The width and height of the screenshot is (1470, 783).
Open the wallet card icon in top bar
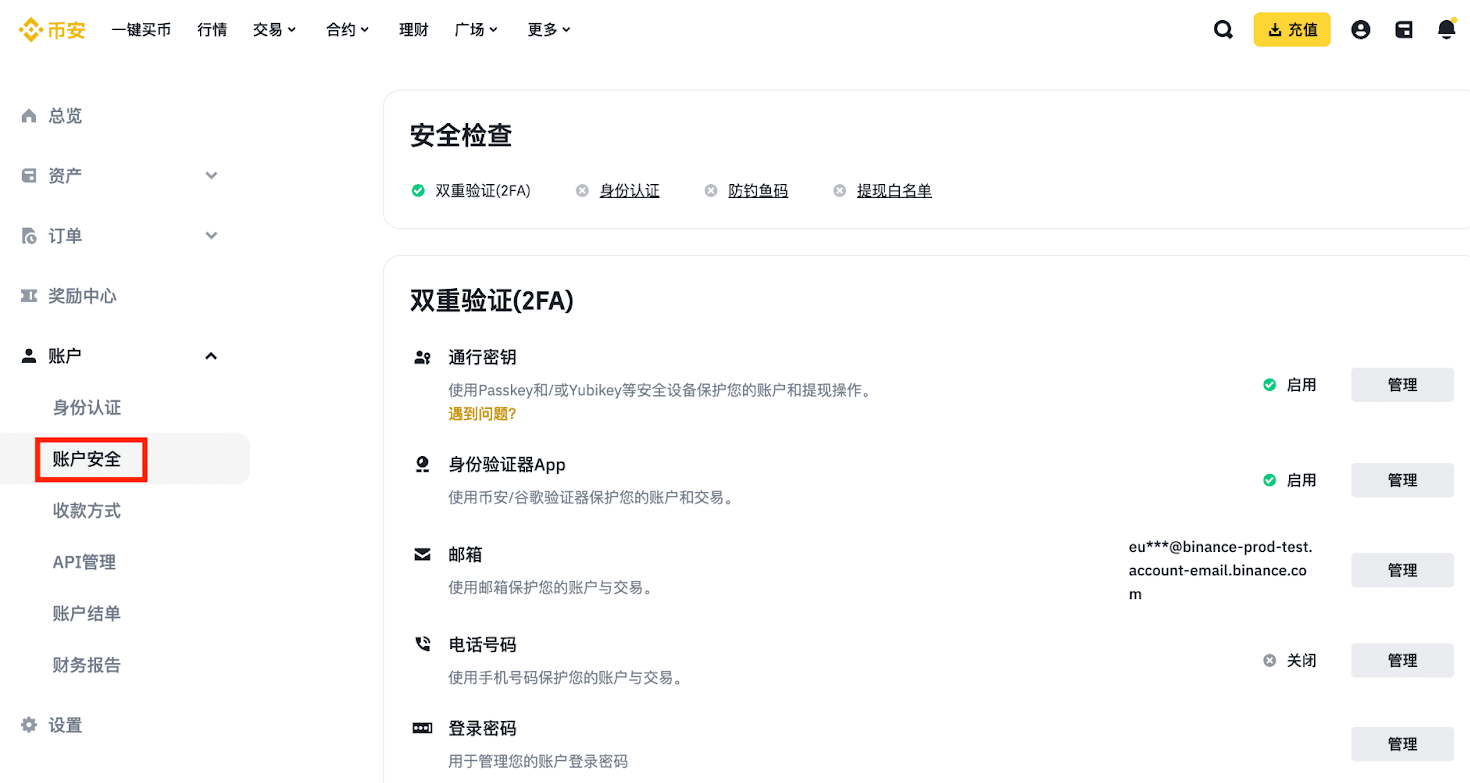[x=1402, y=29]
